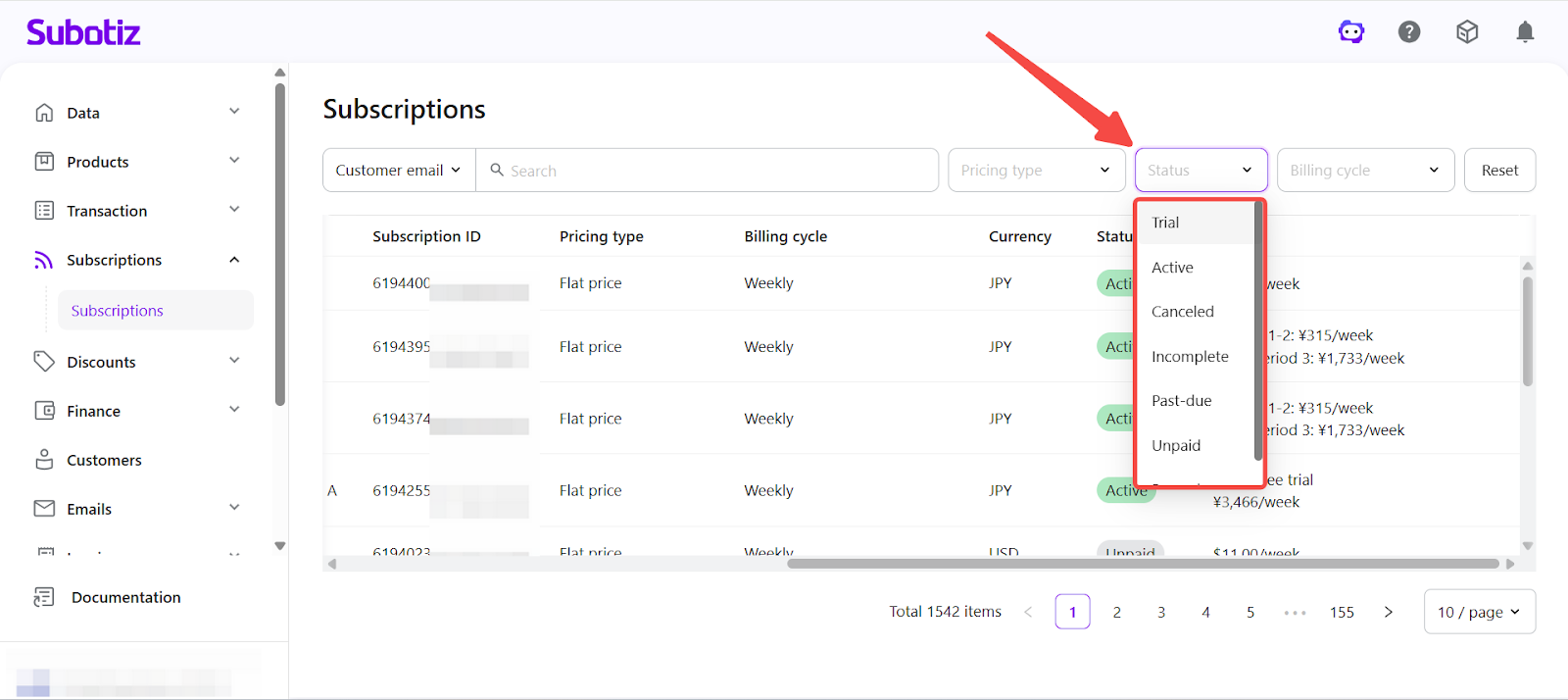Open the cube package icon in header
The width and height of the screenshot is (1568, 700).
[1467, 32]
